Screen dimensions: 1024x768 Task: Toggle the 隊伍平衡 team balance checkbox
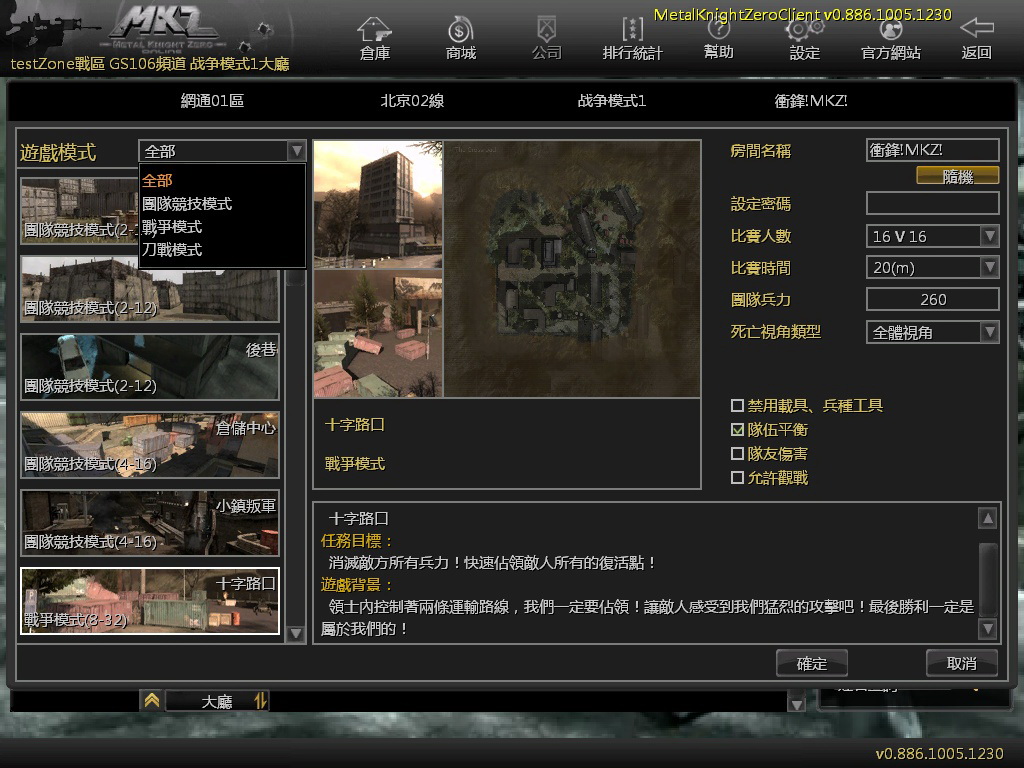[738, 430]
